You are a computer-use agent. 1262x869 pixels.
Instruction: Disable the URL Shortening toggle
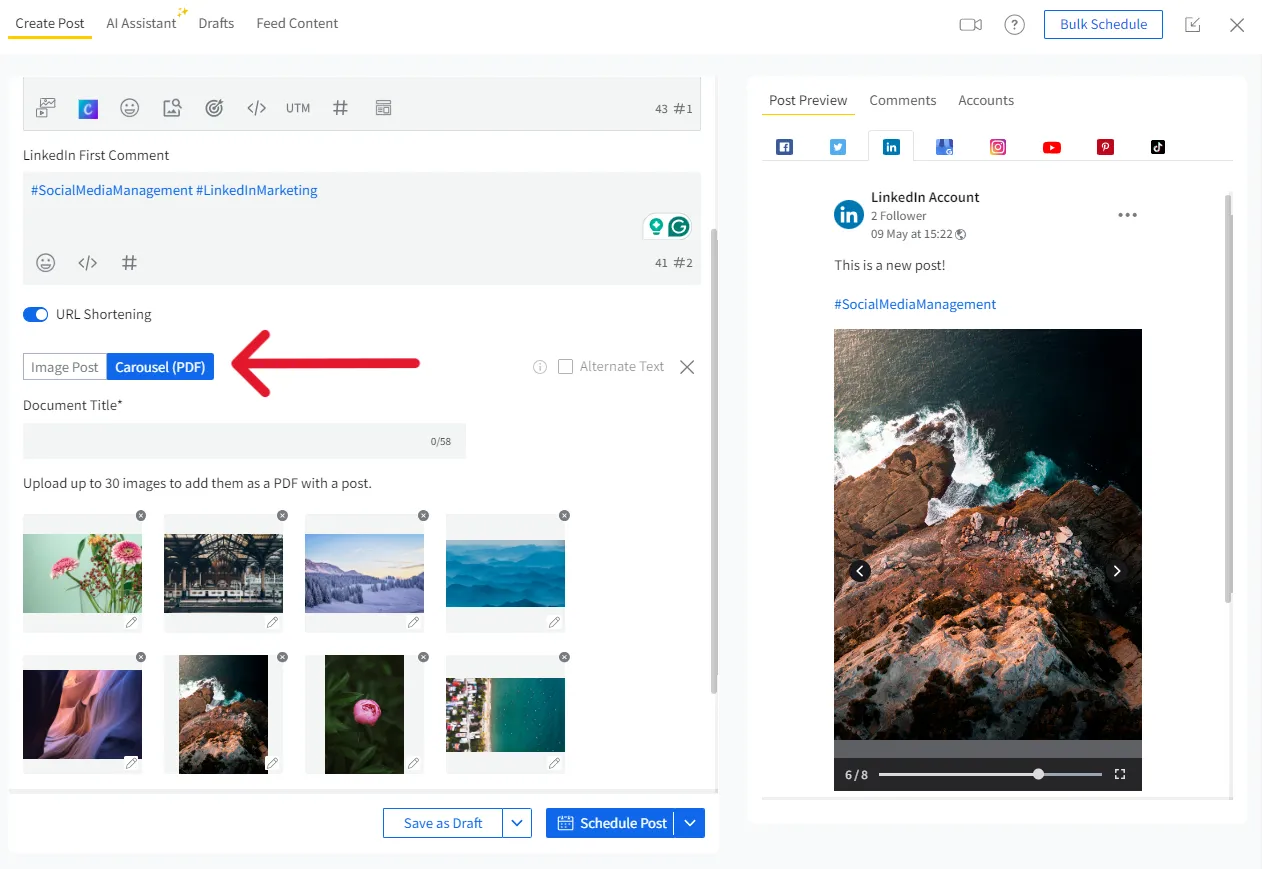click(x=36, y=315)
